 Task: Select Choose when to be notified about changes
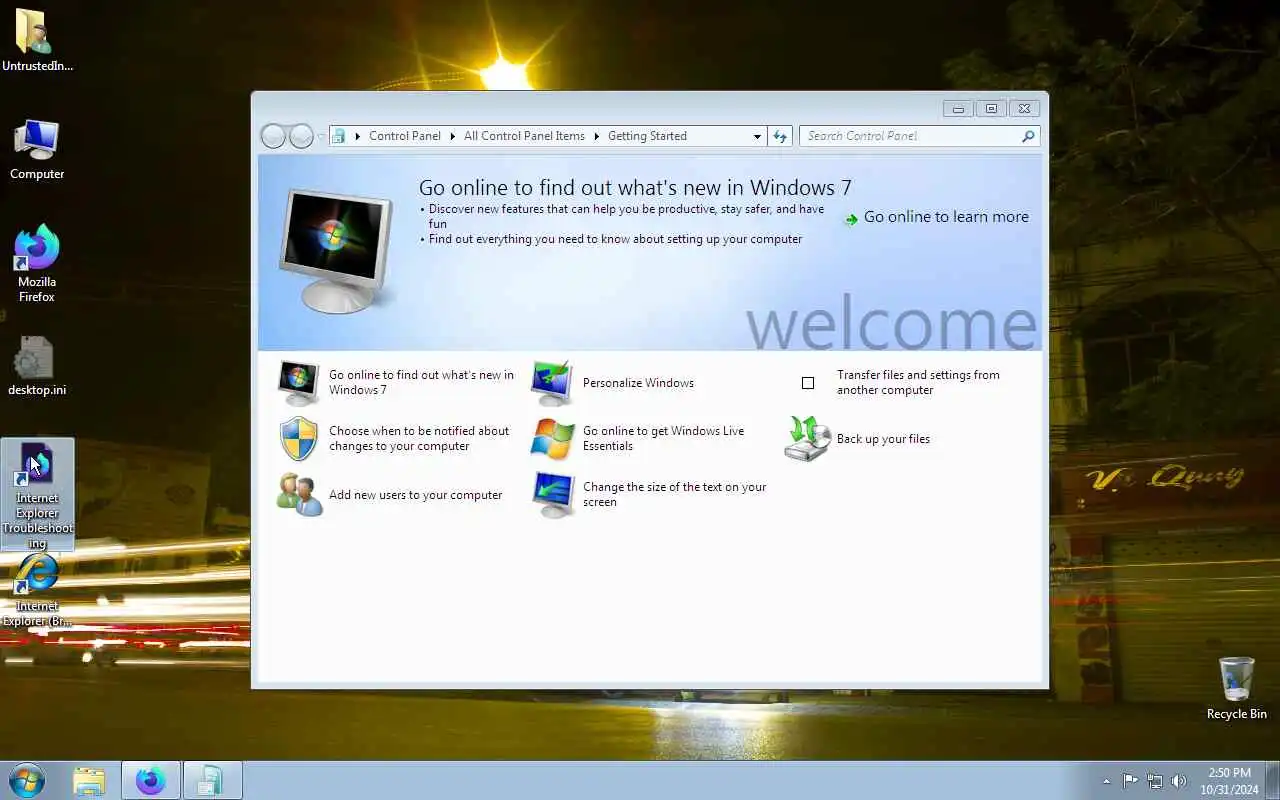pos(419,438)
